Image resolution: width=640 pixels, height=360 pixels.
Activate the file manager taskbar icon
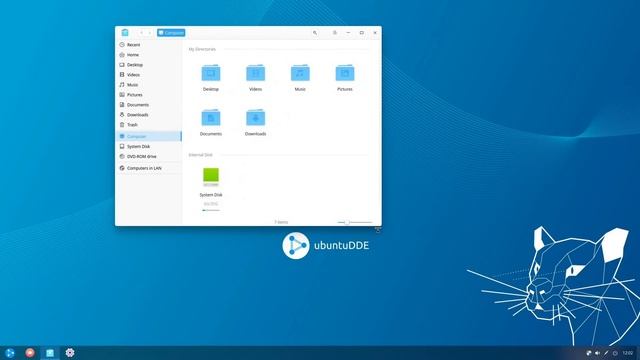[50, 353]
